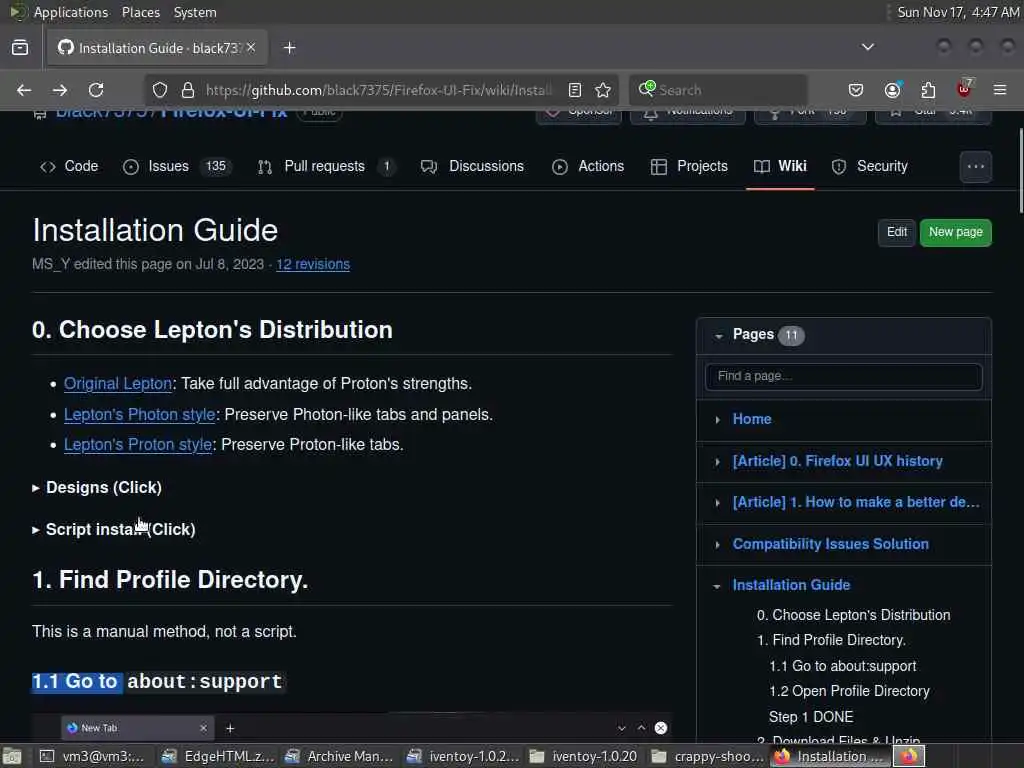Open the Security tab
Image resolution: width=1024 pixels, height=768 pixels.
tap(869, 167)
